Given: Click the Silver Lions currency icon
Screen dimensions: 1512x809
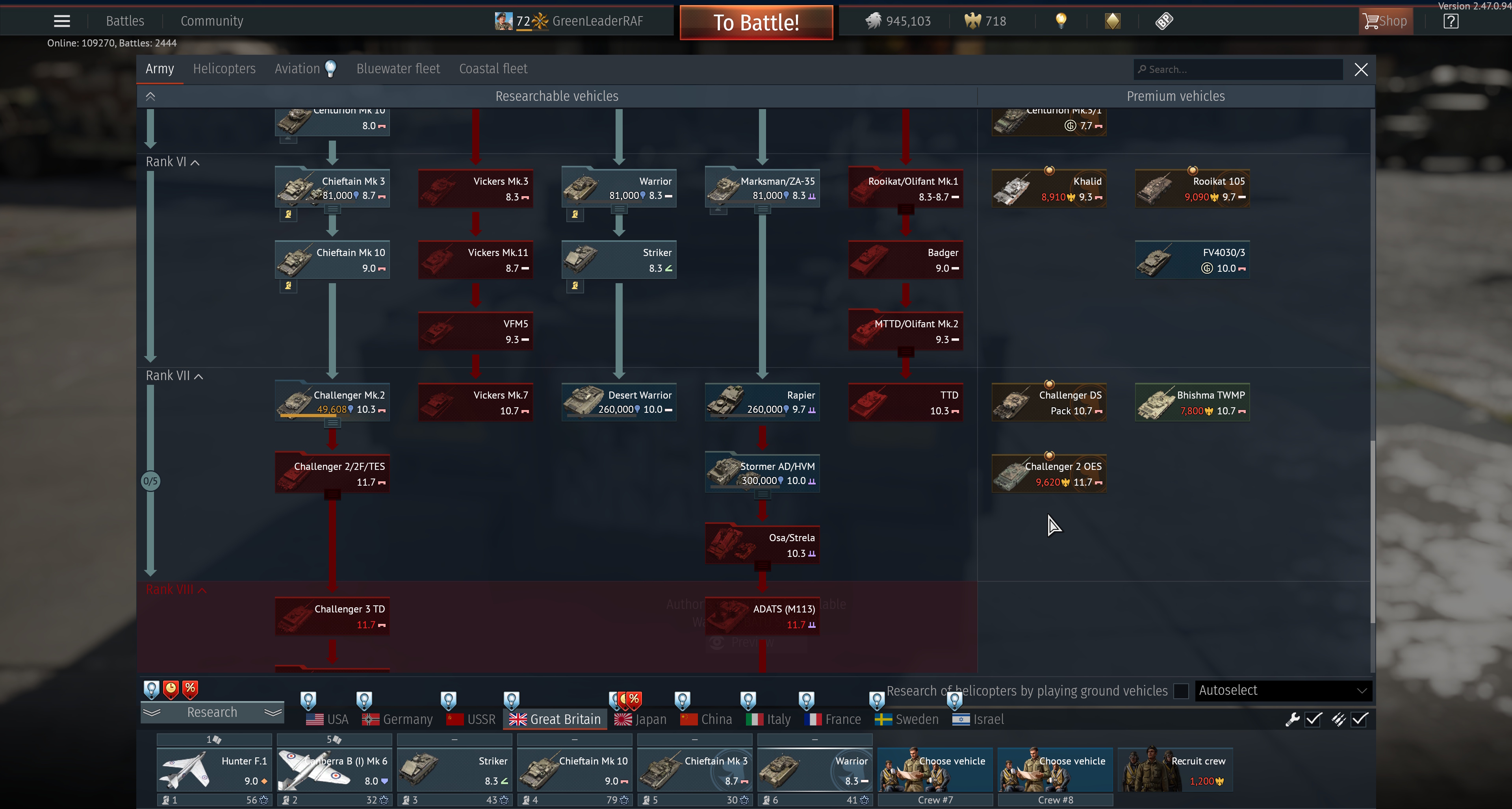Looking at the screenshot, I should (874, 21).
